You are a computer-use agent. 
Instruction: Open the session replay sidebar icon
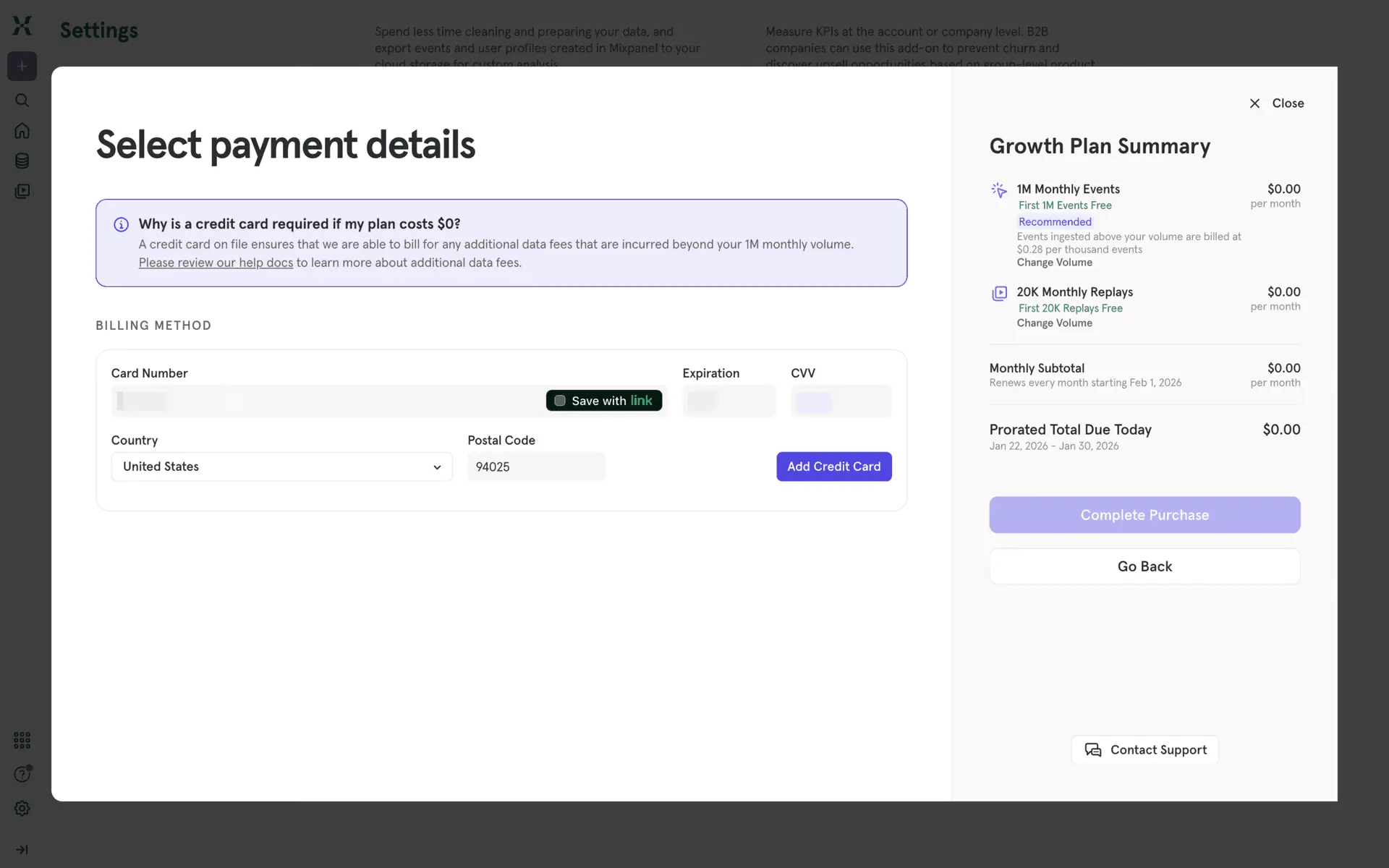pyautogui.click(x=22, y=191)
